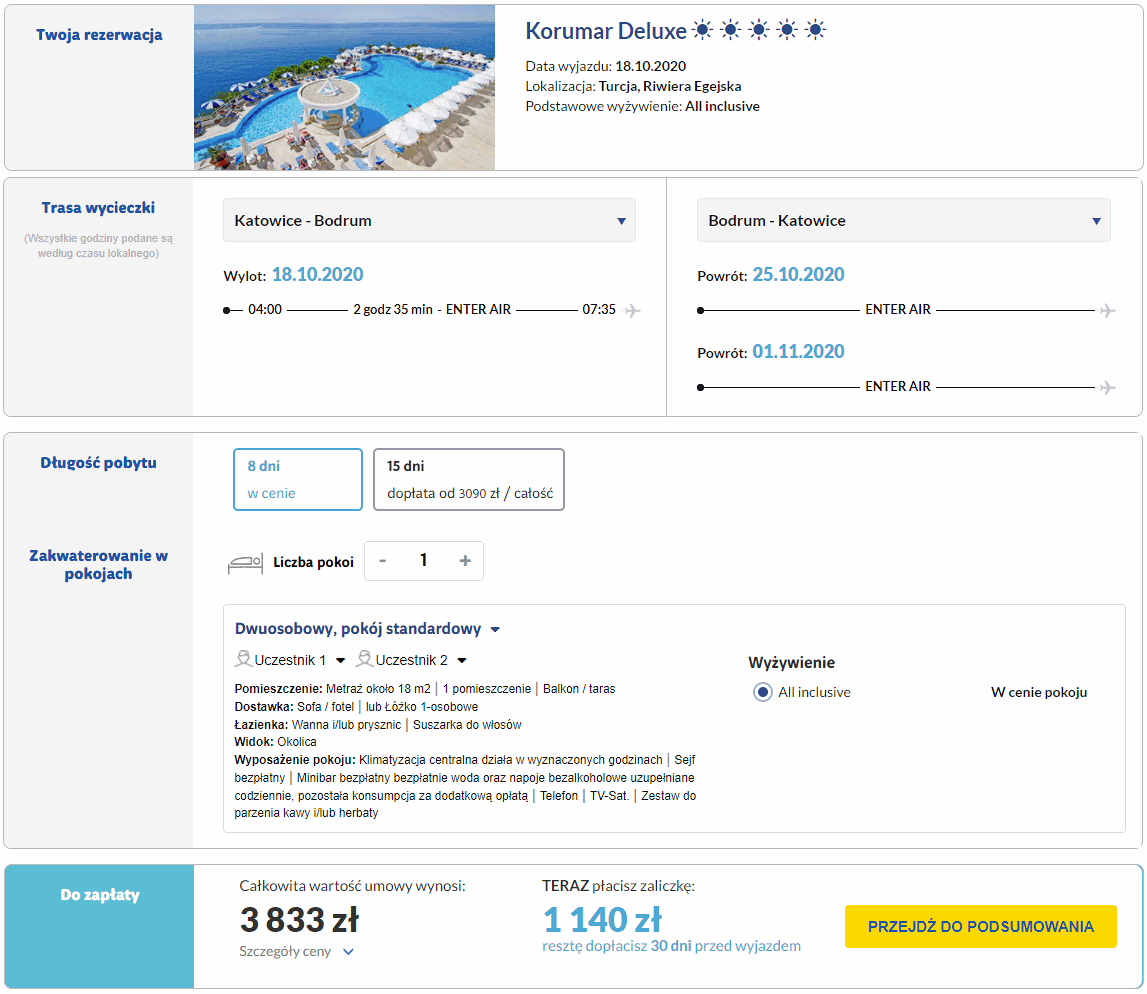Screen dimensions: 1147x994
Task: Click the last sun rating icon
Action: [x=816, y=31]
